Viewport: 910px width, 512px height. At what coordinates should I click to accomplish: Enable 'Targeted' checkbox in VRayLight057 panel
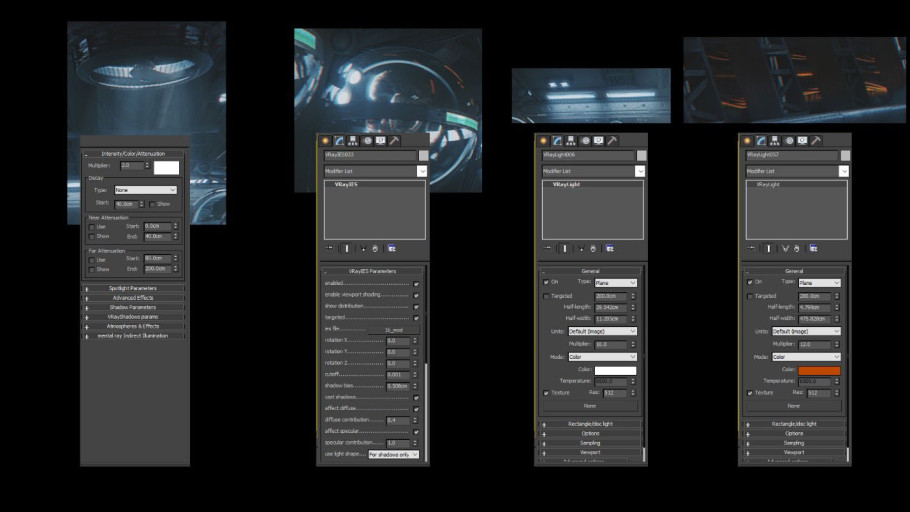point(750,296)
